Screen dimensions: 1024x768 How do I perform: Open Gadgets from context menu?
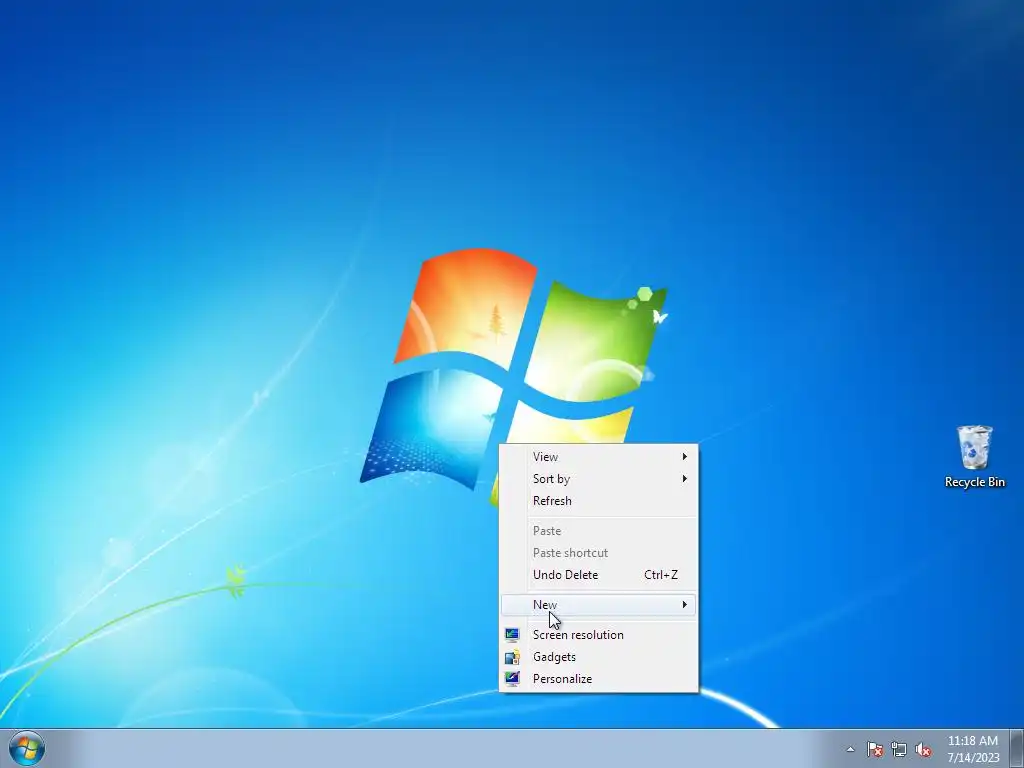[598, 657]
